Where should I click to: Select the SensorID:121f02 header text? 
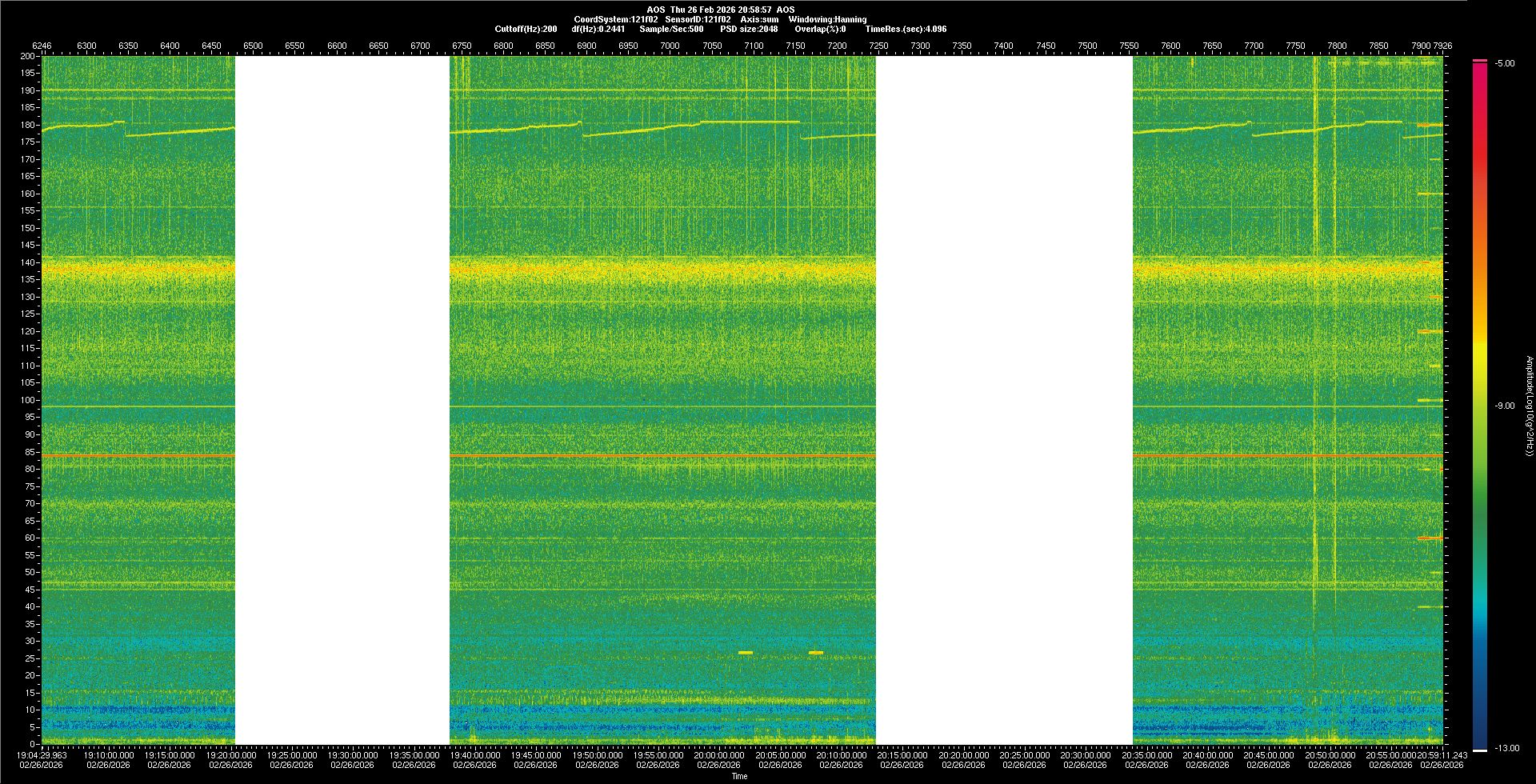pos(697,19)
